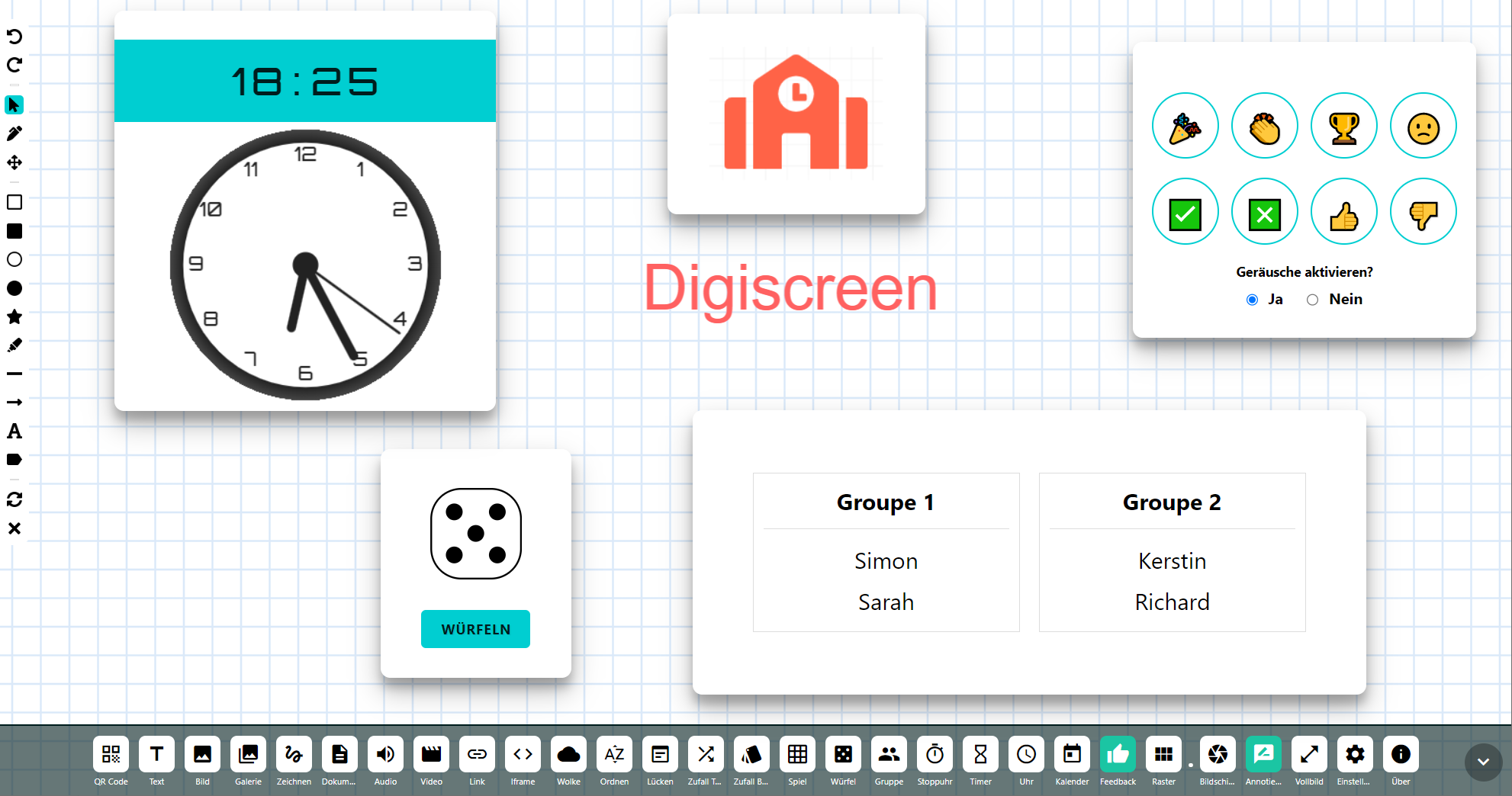Select the arrow line tool
This screenshot has width=1512, height=796.
[14, 402]
